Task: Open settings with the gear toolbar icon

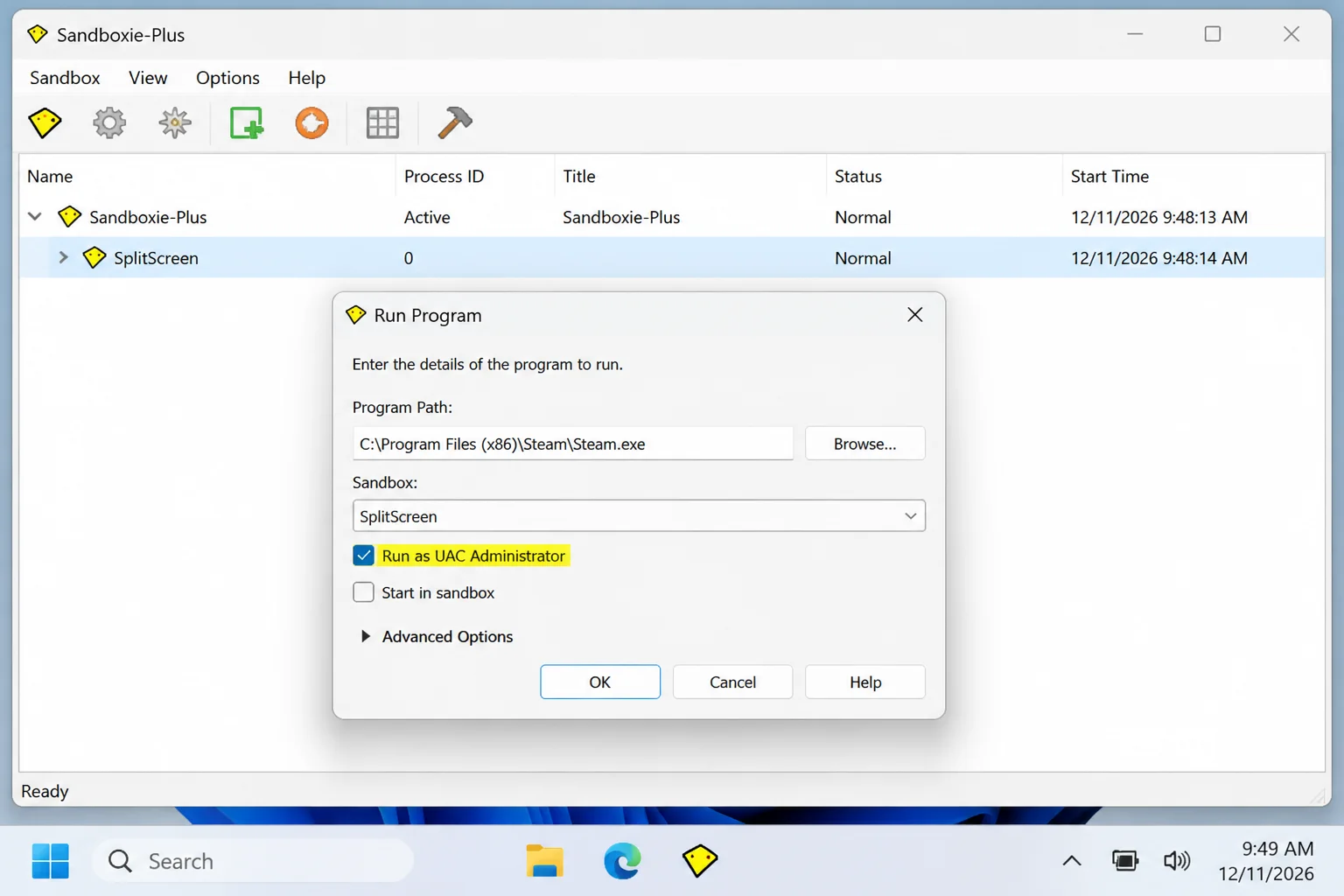Action: point(109,122)
